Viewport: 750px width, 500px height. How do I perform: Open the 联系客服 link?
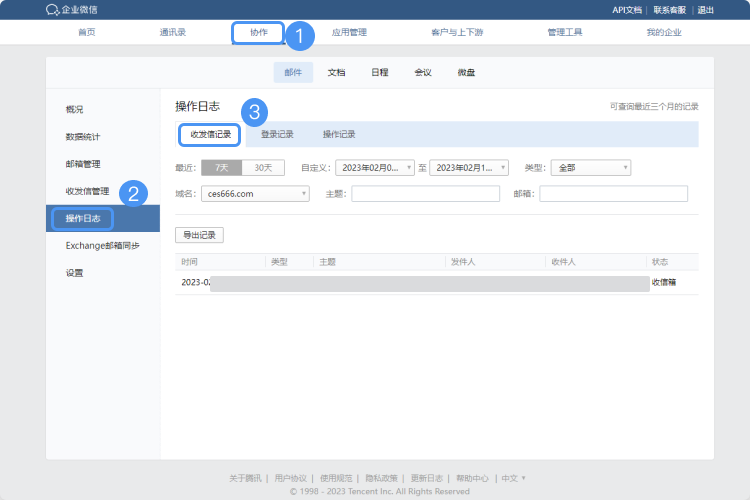(669, 10)
